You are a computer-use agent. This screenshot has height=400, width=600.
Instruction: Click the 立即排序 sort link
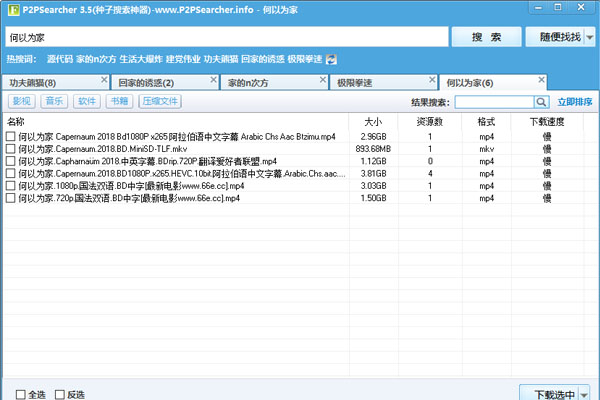(575, 101)
